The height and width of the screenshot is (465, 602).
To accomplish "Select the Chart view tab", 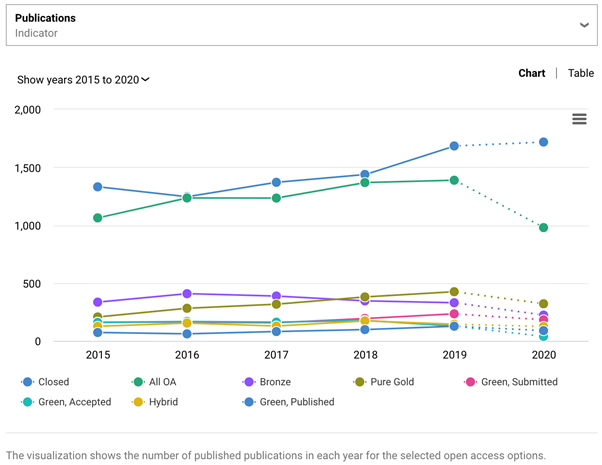I will 531,73.
